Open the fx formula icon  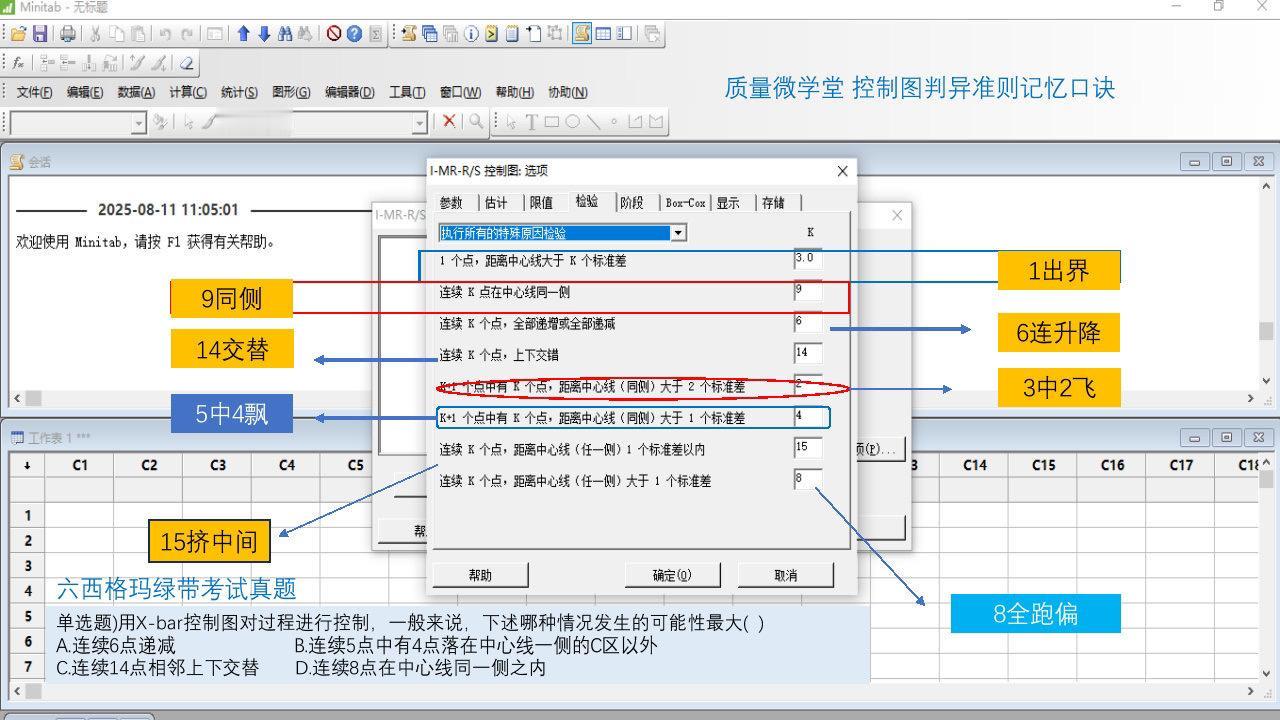[x=18, y=62]
